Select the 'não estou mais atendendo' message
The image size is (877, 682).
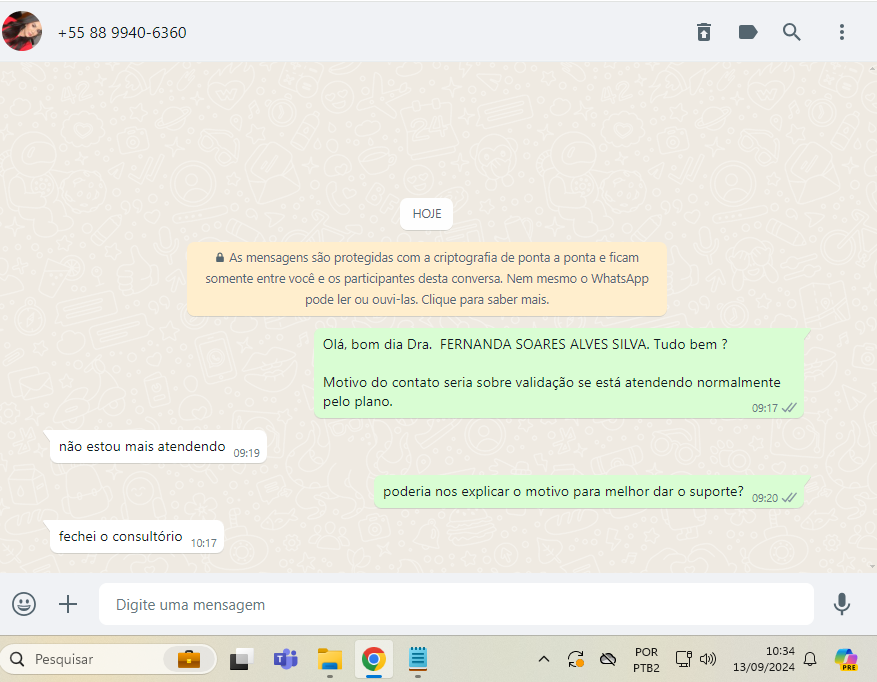(x=142, y=447)
